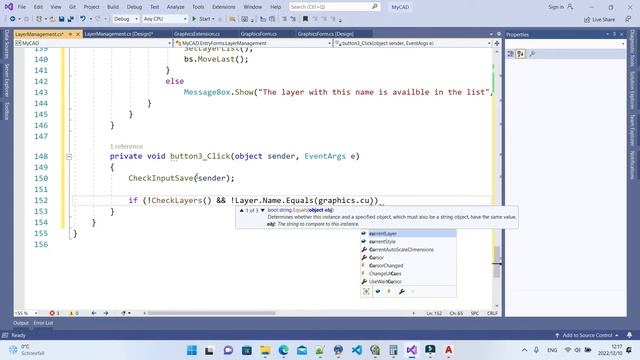Open the Extensions menu

pyautogui.click(x=224, y=7)
